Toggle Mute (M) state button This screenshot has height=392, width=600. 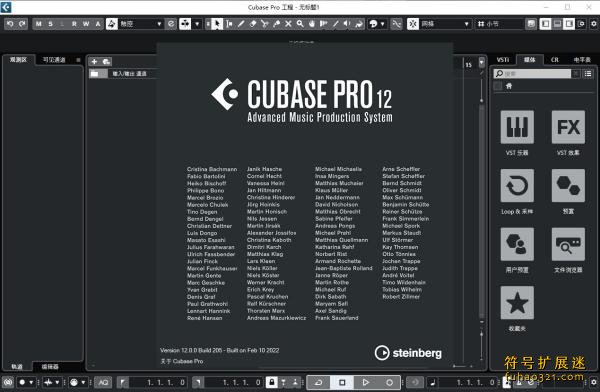[39, 24]
